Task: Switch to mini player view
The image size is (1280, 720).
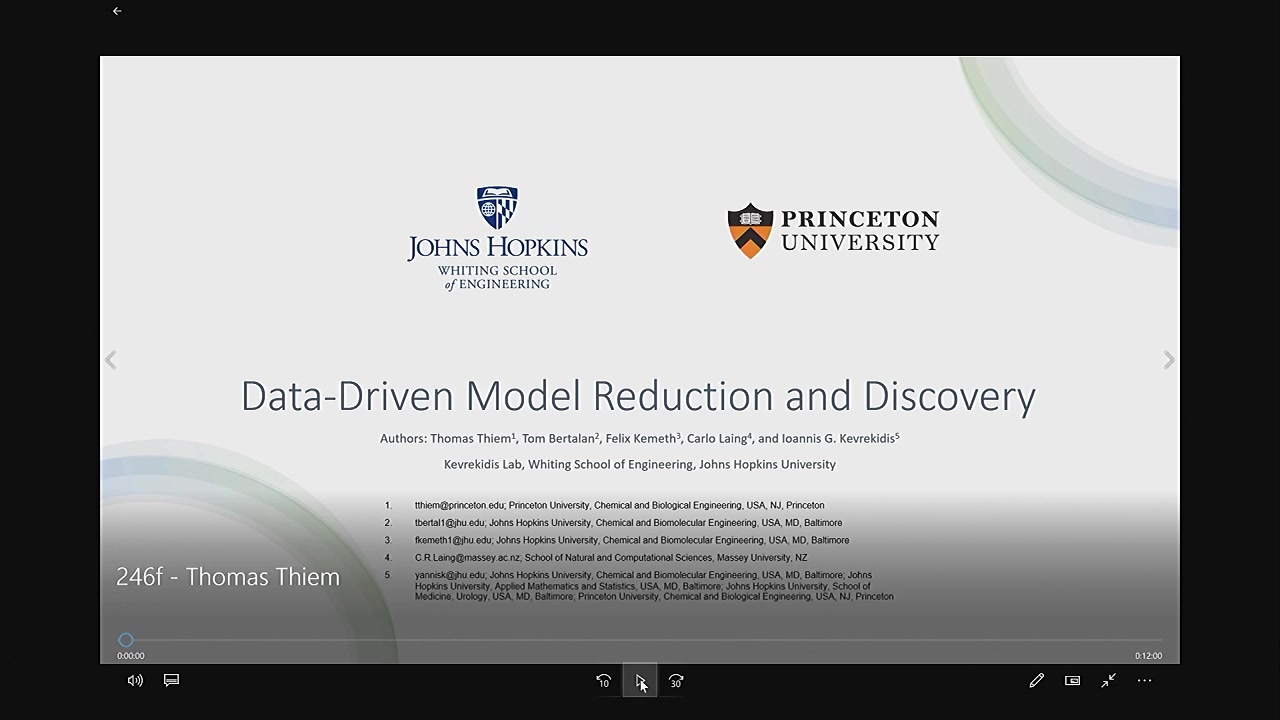Action: (x=1072, y=681)
